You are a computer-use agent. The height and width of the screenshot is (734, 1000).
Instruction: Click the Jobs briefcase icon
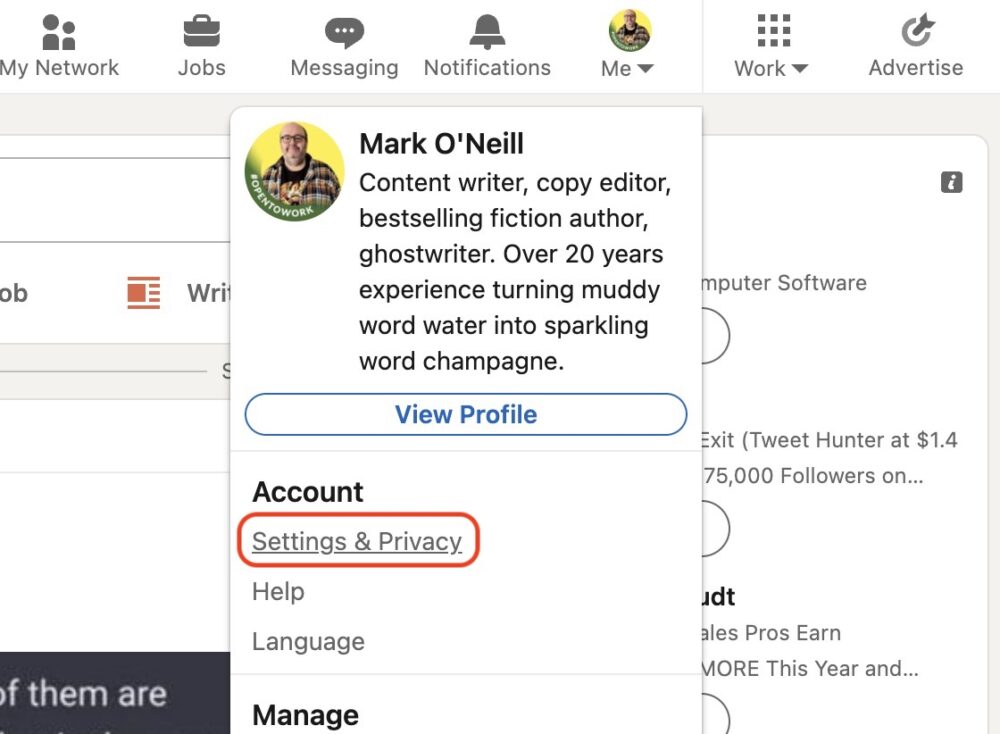(201, 29)
